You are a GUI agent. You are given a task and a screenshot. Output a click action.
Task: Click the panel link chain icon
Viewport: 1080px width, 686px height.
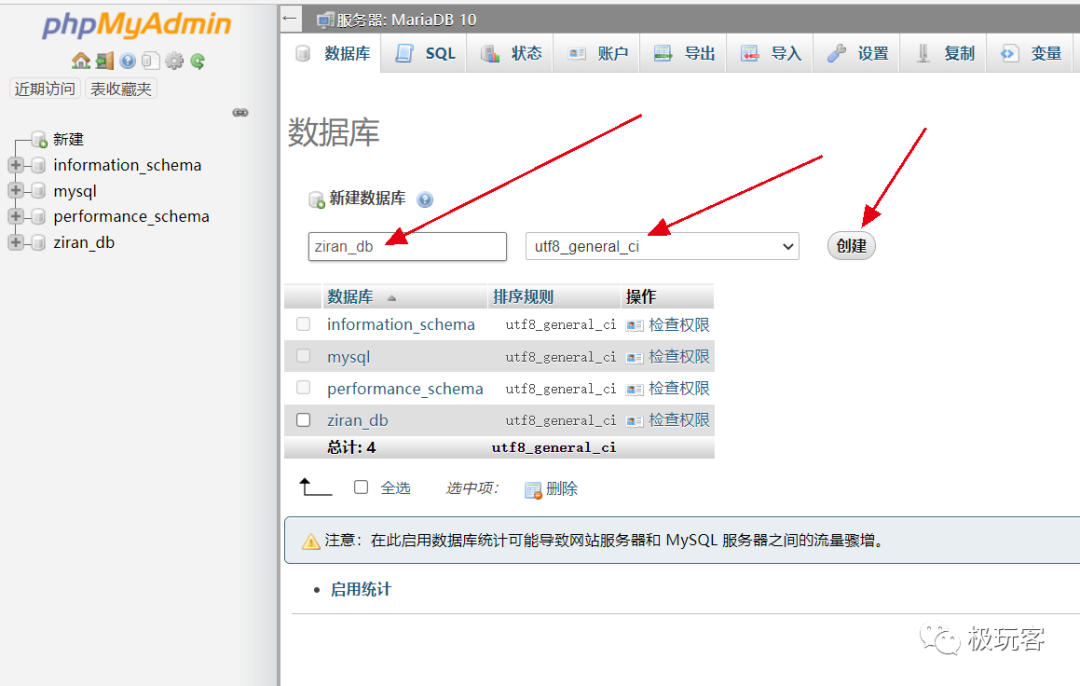point(240,112)
